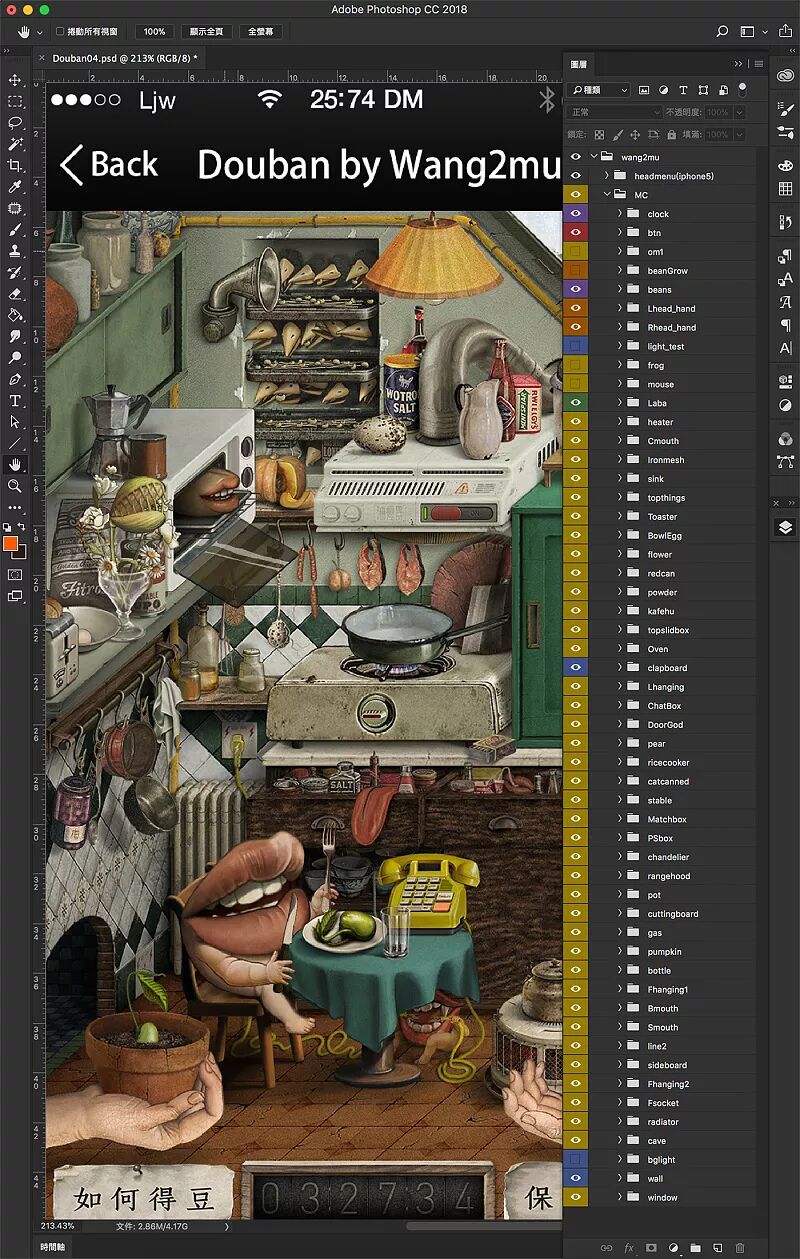Expand the frog group
800x1259 pixels.
[x=620, y=365]
